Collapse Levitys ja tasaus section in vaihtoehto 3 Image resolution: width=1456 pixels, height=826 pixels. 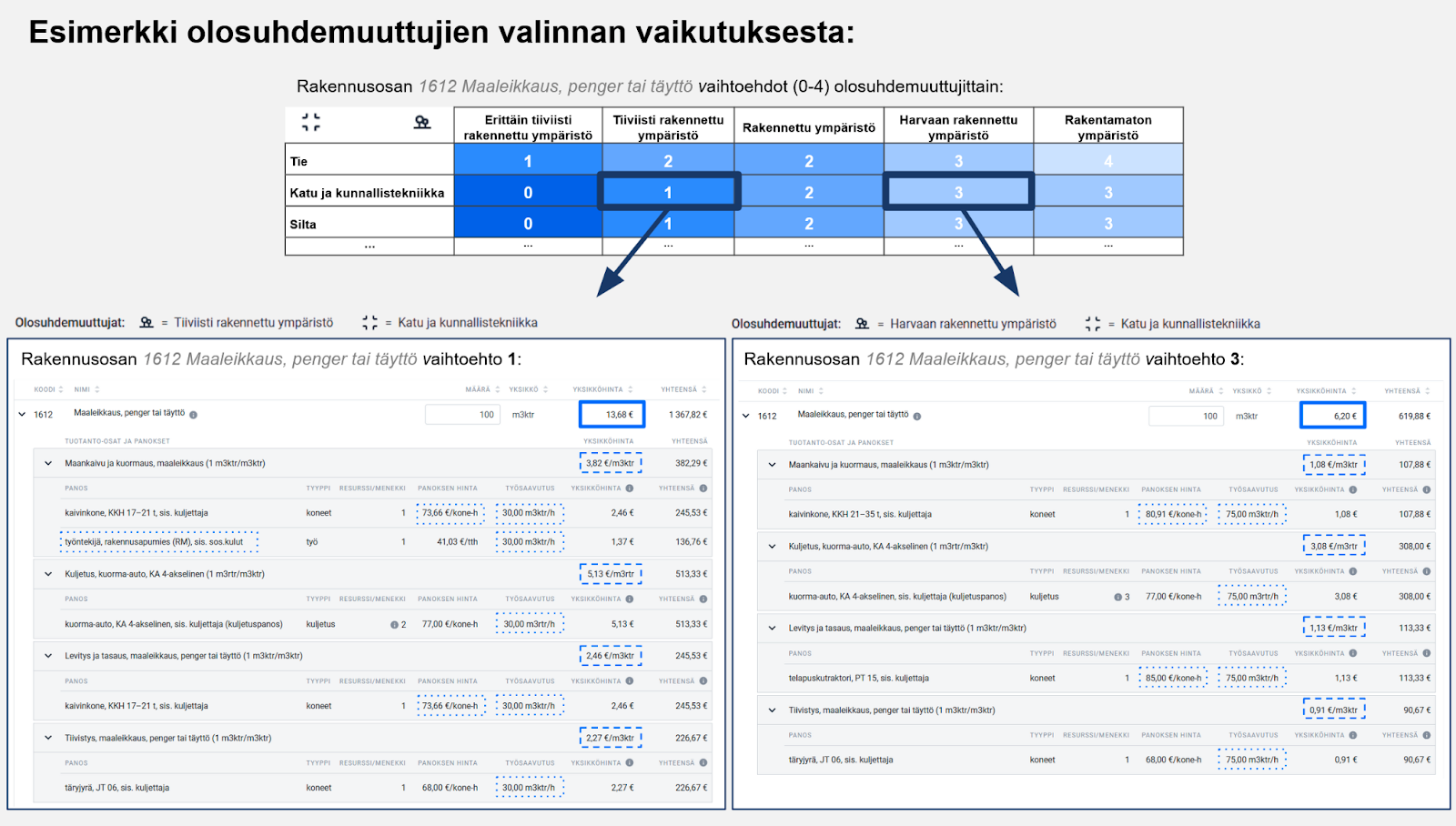point(772,628)
